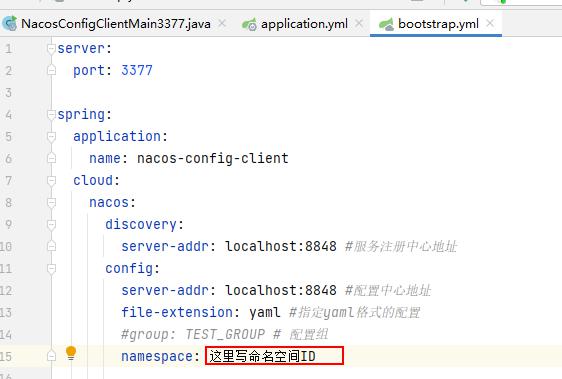The width and height of the screenshot is (562, 379).
Task: Click the application key on line 5
Action: 117,137
